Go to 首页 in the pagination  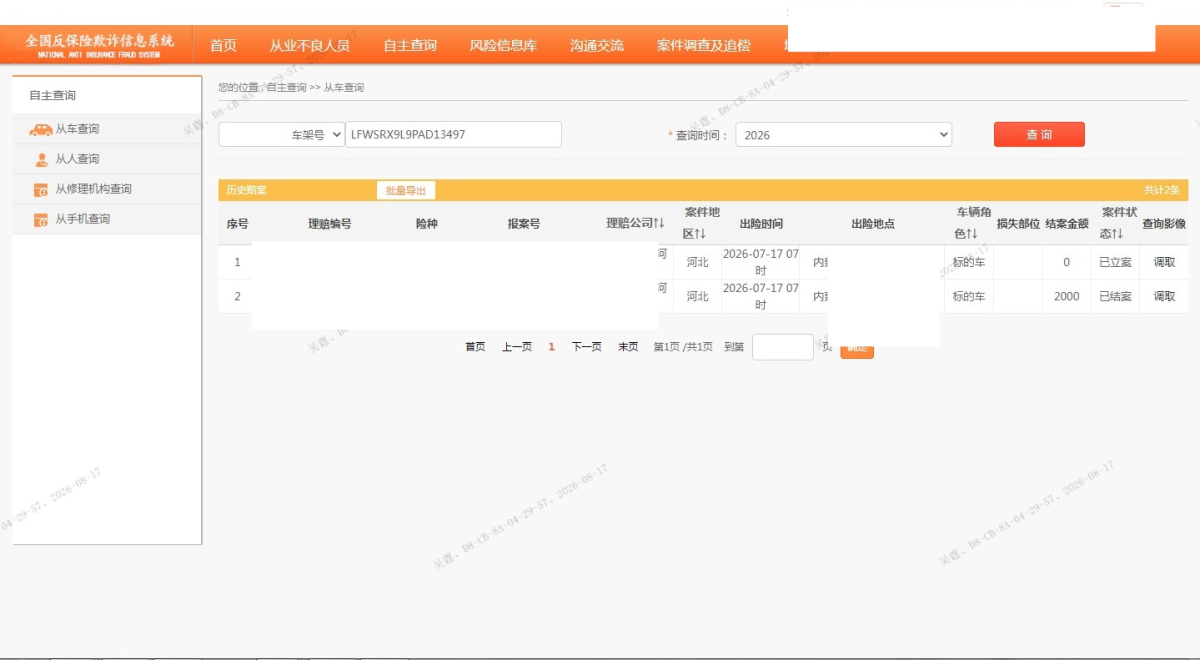pos(475,347)
